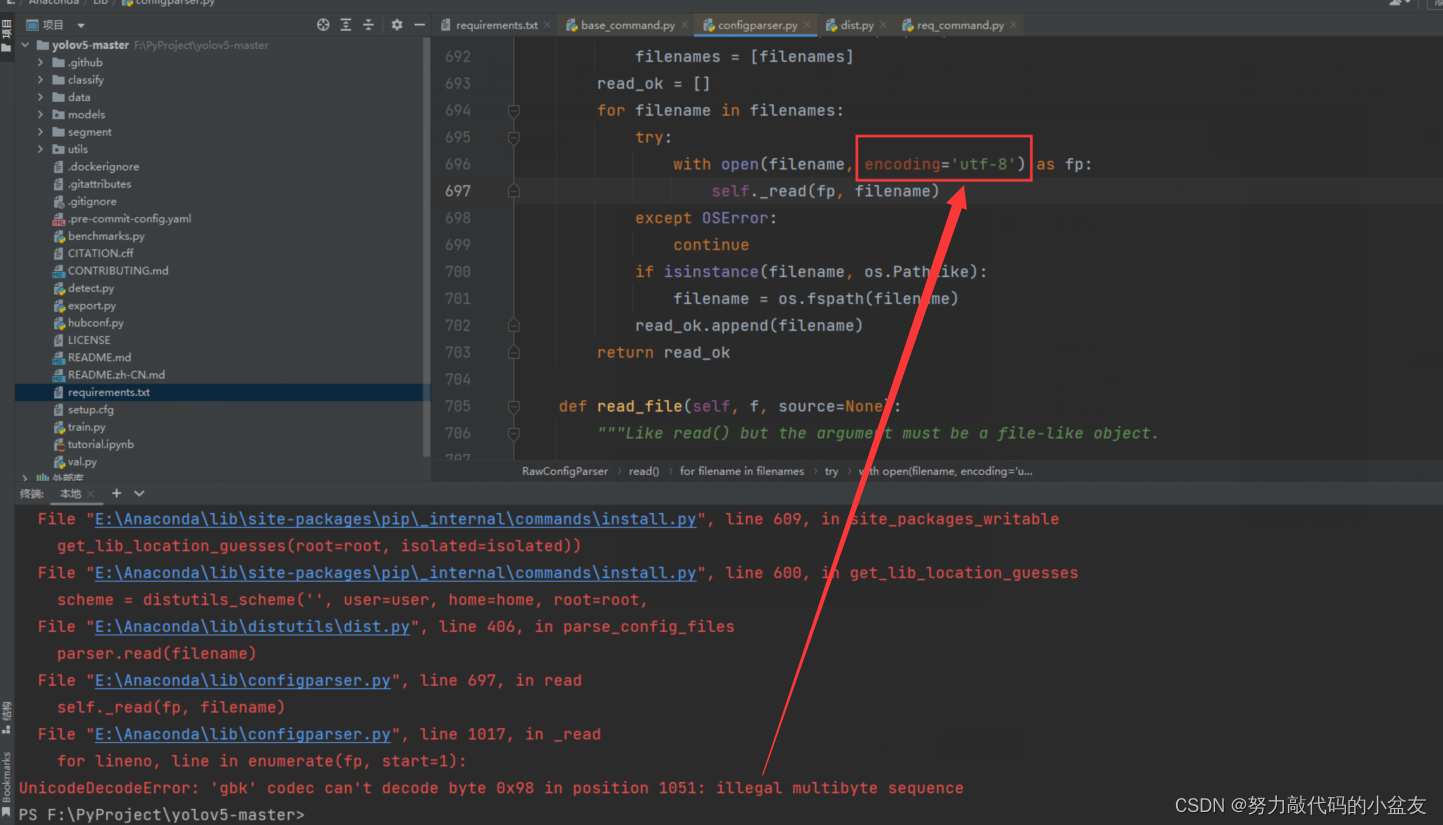The width and height of the screenshot is (1443, 825).
Task: Expand the utils folder
Action: click(x=41, y=149)
